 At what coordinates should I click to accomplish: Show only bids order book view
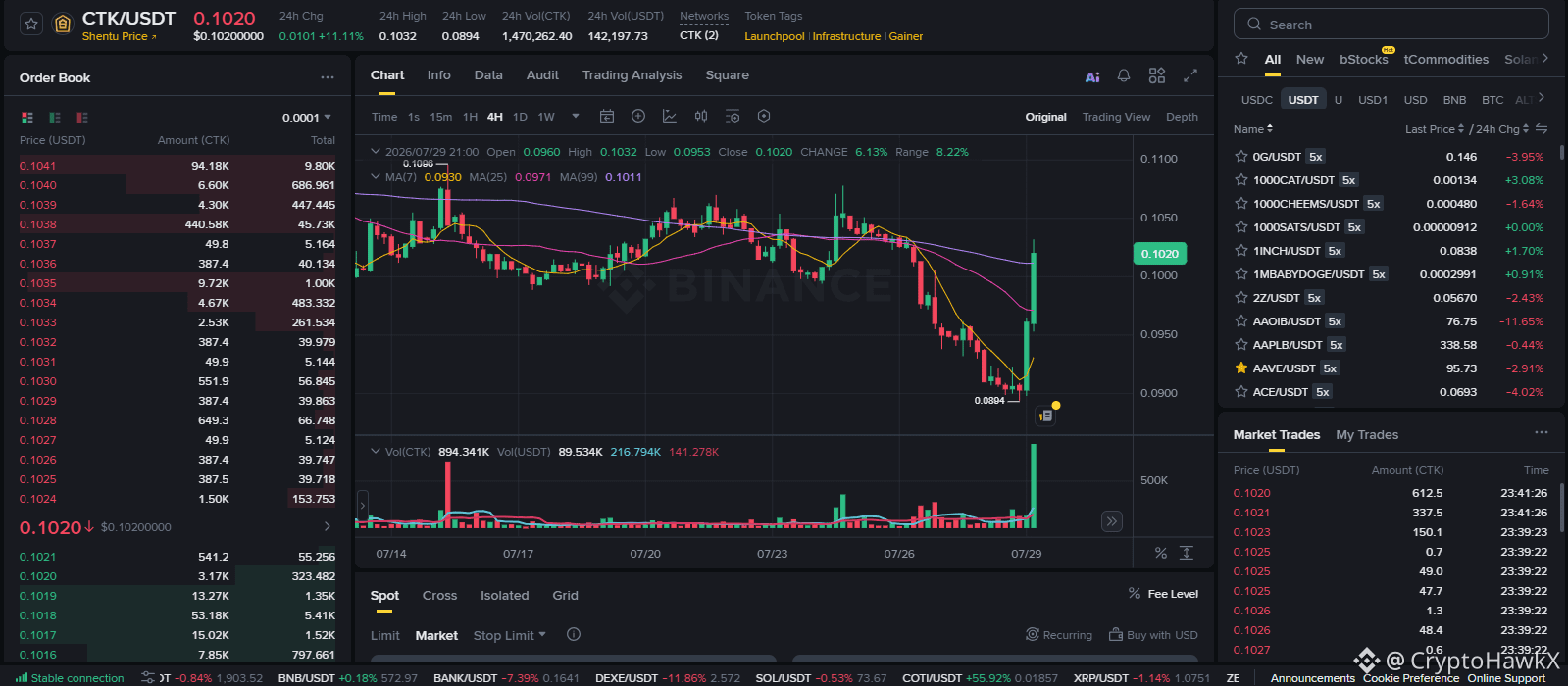click(55, 118)
